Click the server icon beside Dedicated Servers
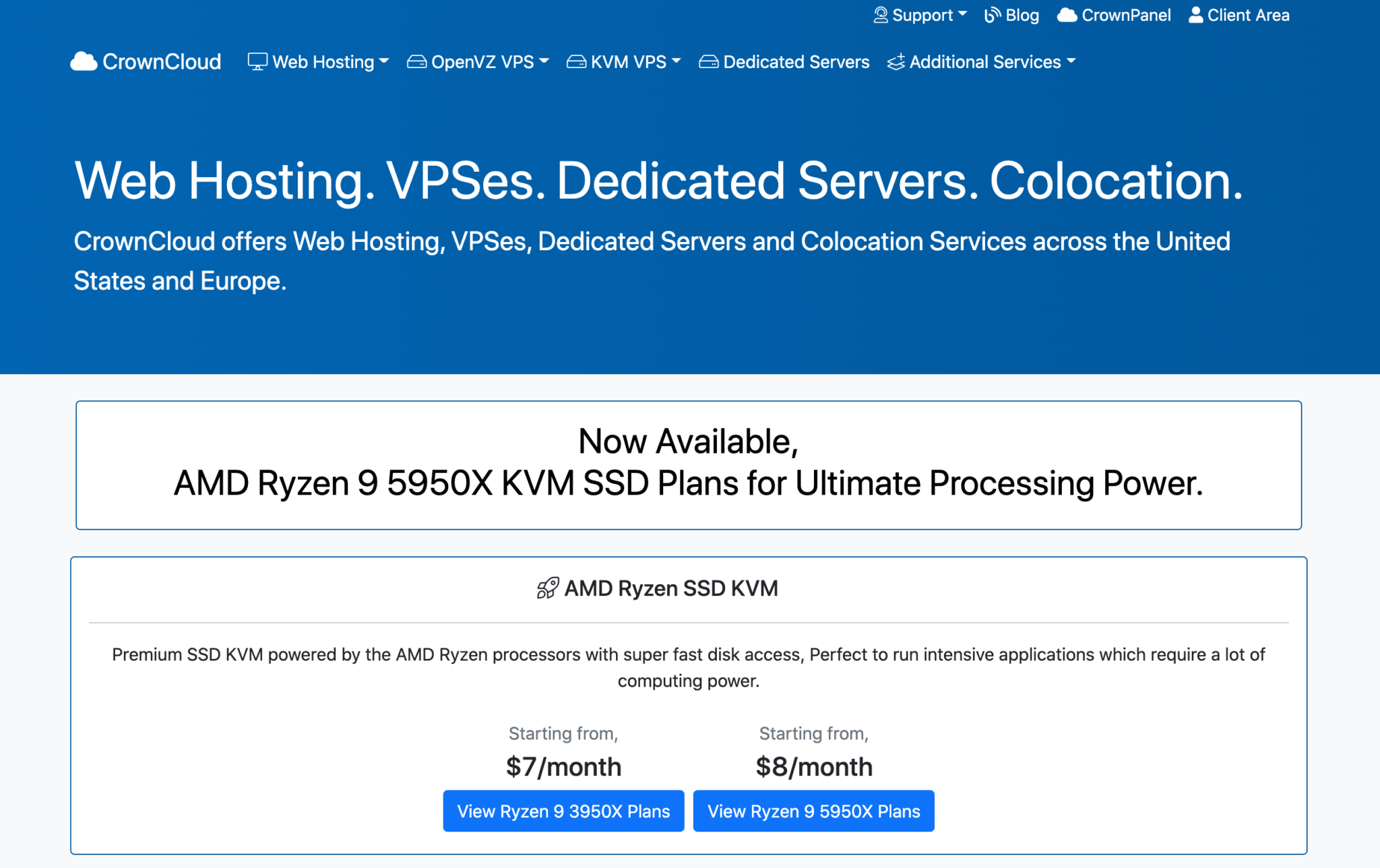This screenshot has height=868, width=1380. (x=708, y=62)
